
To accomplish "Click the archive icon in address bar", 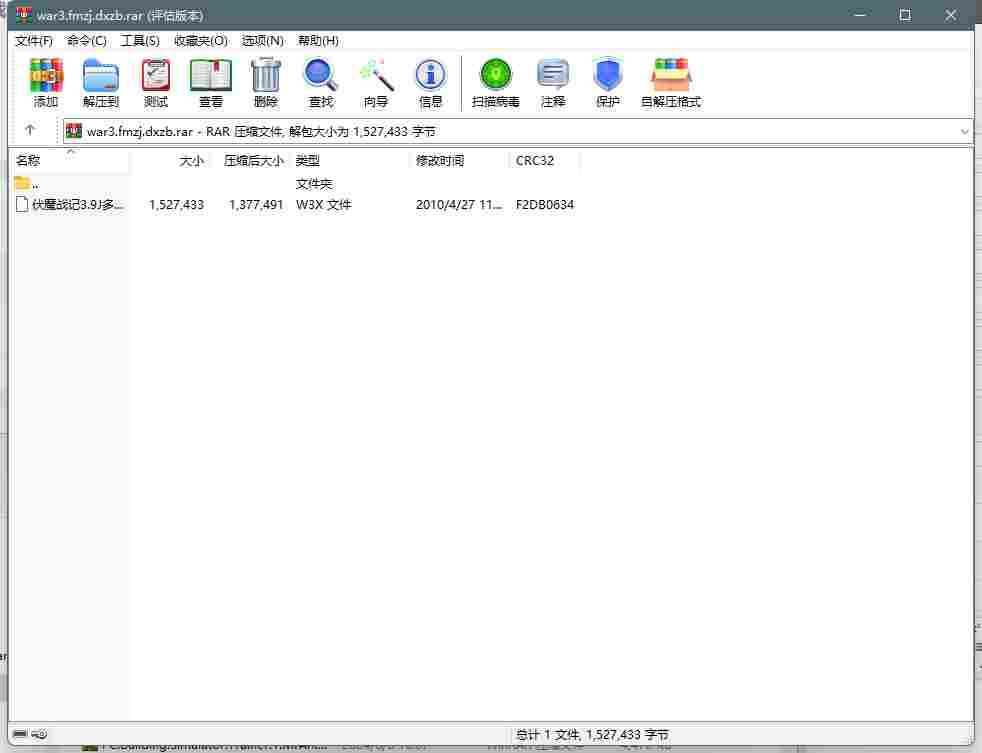I will pyautogui.click(x=74, y=131).
